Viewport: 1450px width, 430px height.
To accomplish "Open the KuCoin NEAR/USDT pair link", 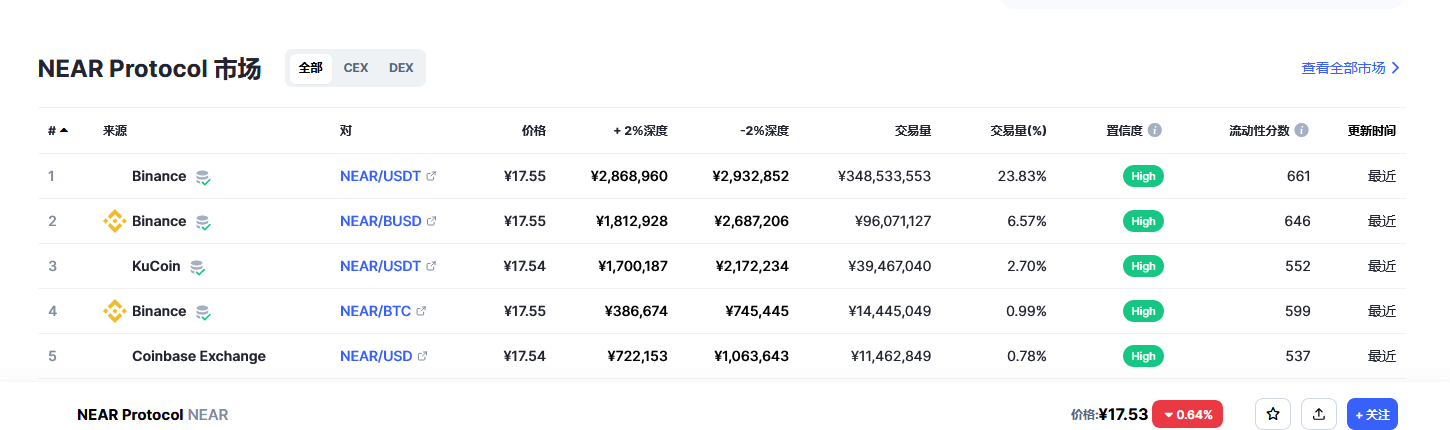I will 380,266.
